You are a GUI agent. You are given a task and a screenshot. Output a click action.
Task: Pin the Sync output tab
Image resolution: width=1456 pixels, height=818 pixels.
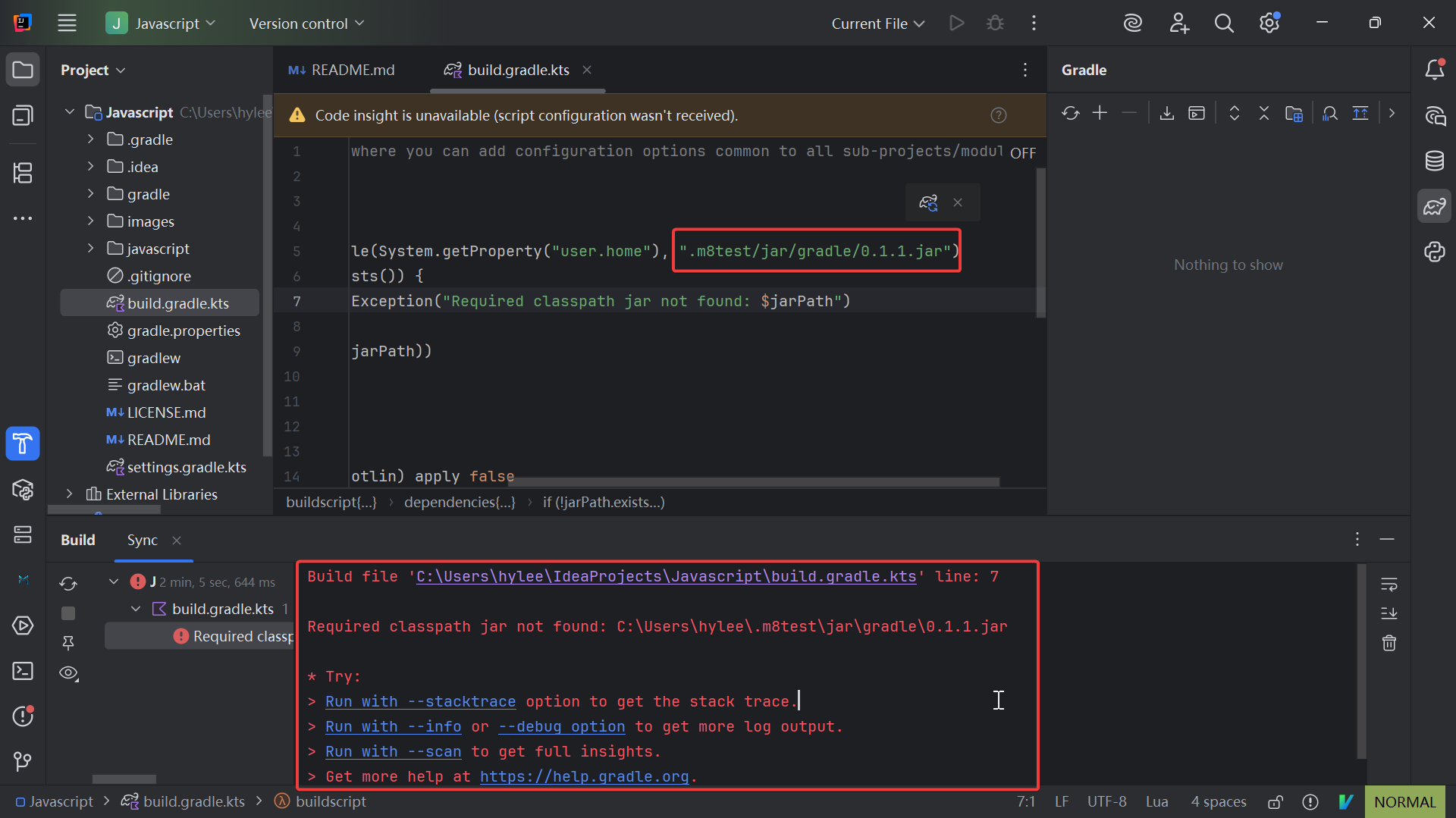[68, 642]
